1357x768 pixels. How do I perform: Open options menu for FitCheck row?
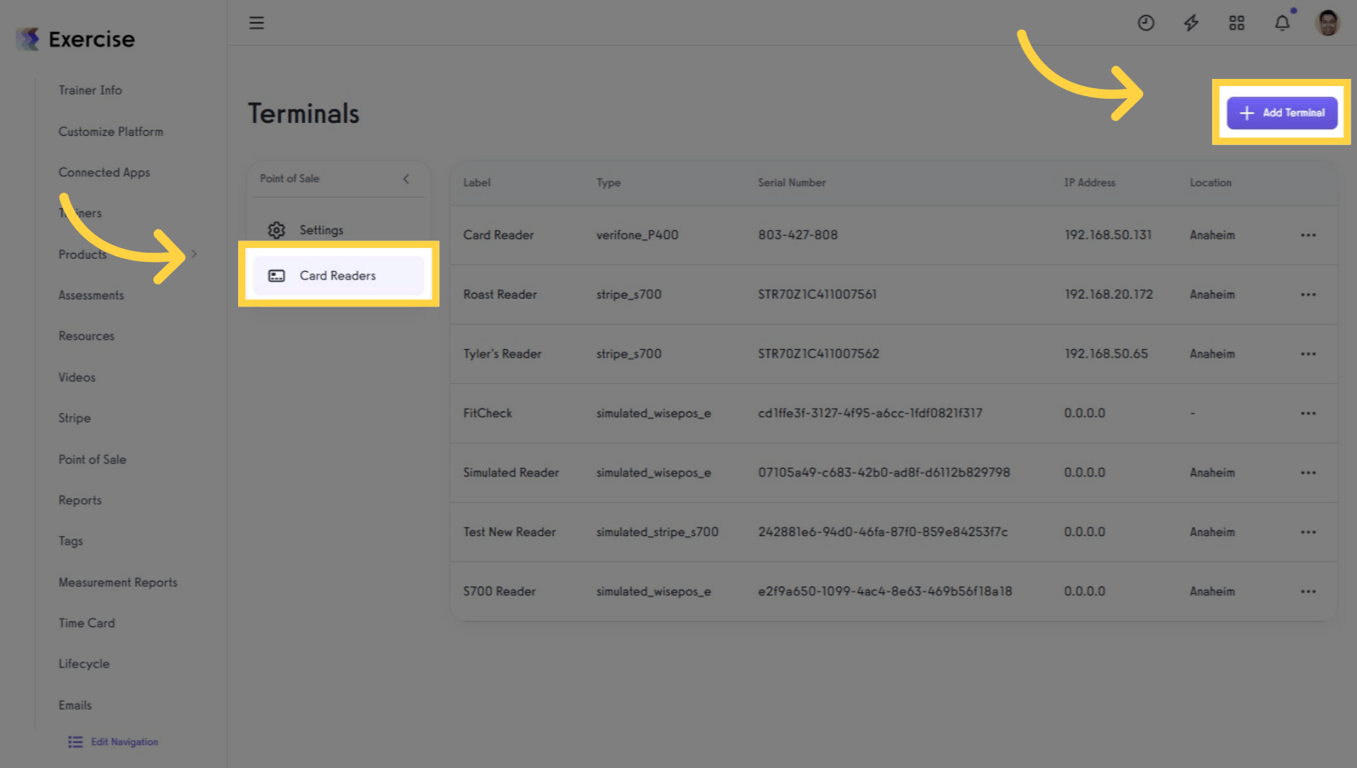click(1308, 414)
